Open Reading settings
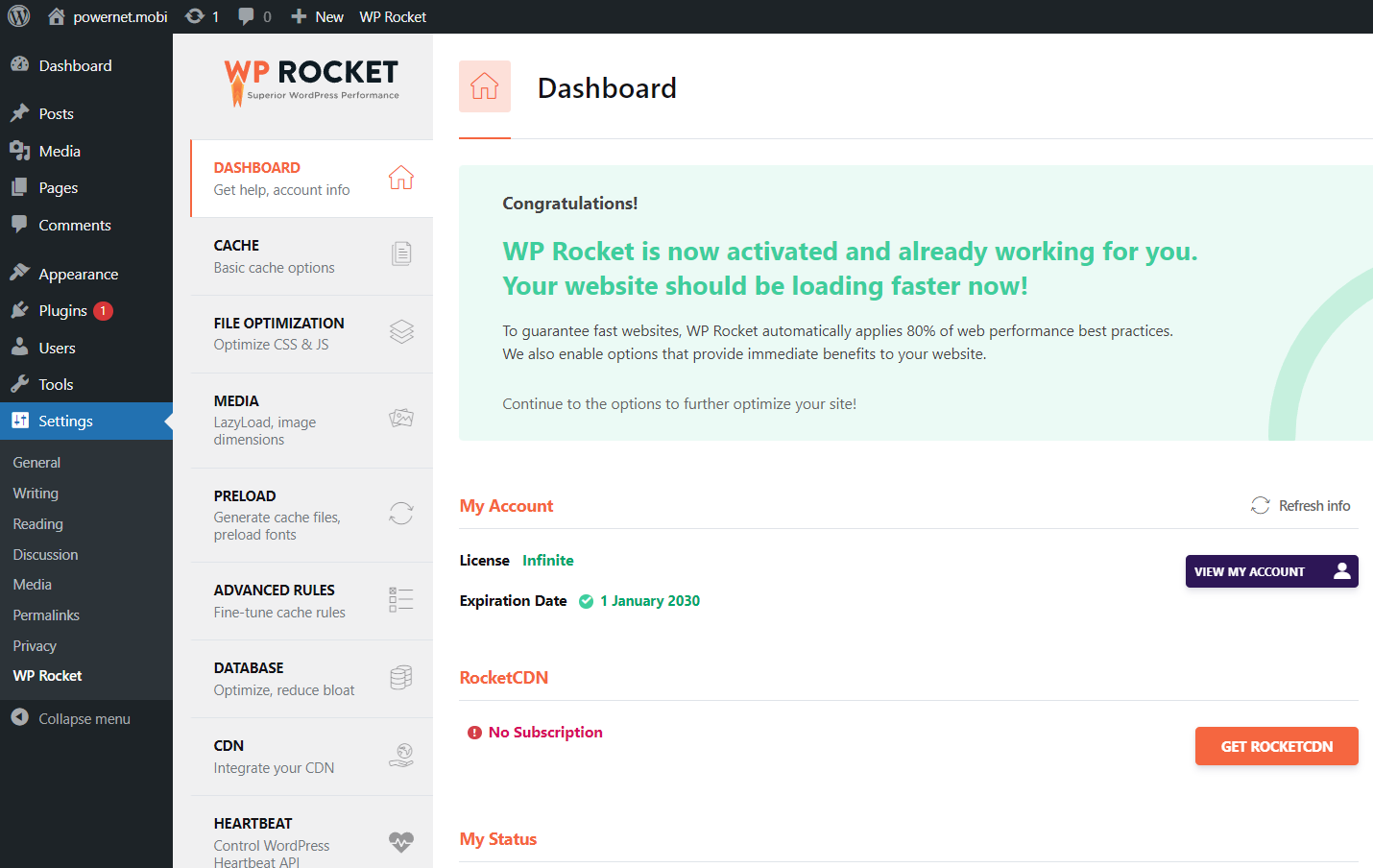 click(37, 524)
